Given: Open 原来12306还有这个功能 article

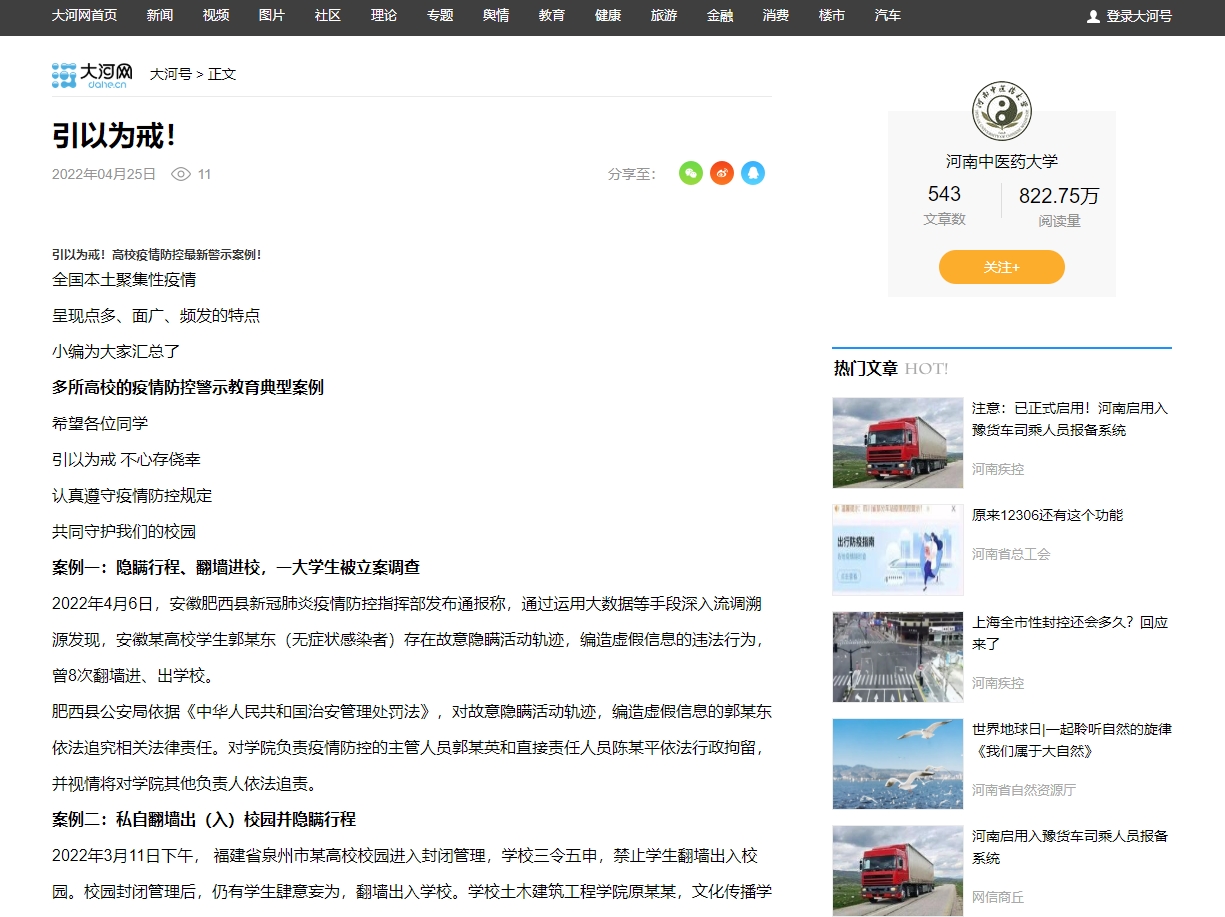Looking at the screenshot, I should [1047, 515].
